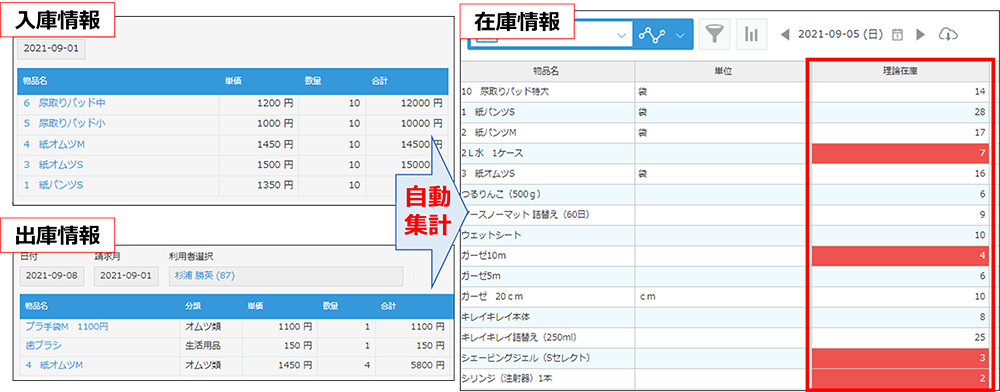Click the 2021-09-08 date field

(52, 276)
